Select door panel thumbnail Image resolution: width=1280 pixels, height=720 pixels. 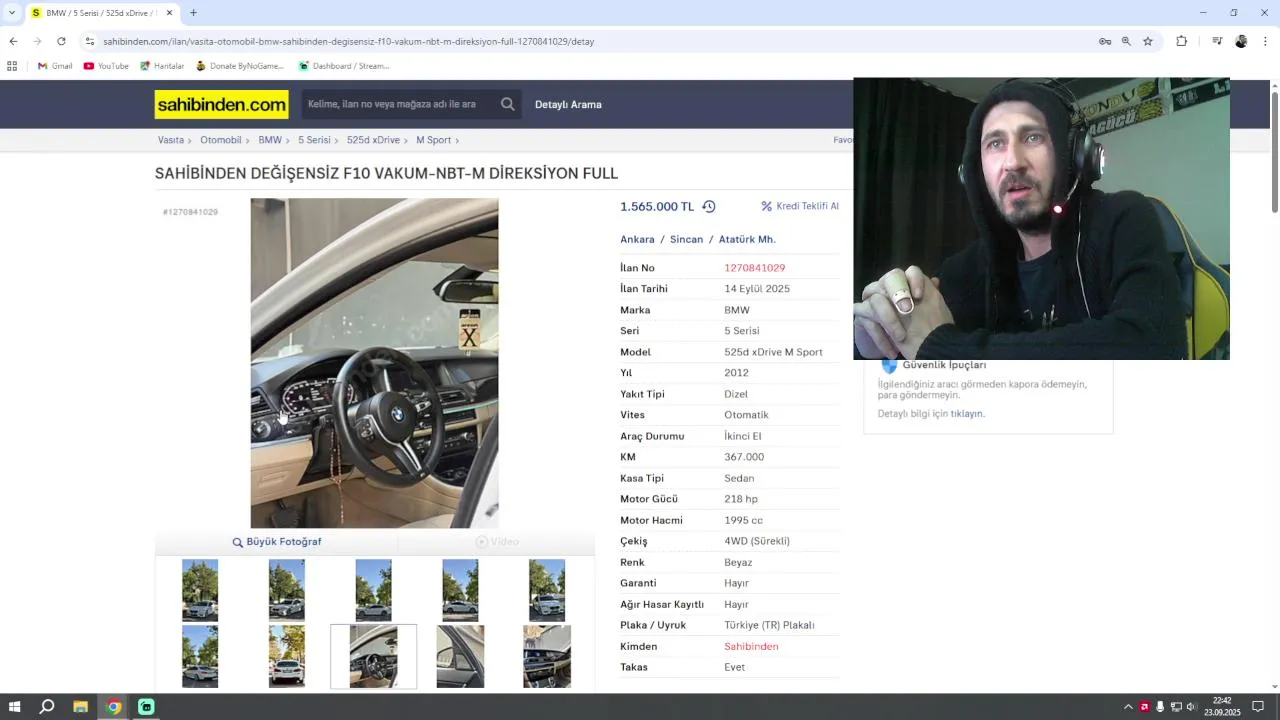(x=460, y=656)
